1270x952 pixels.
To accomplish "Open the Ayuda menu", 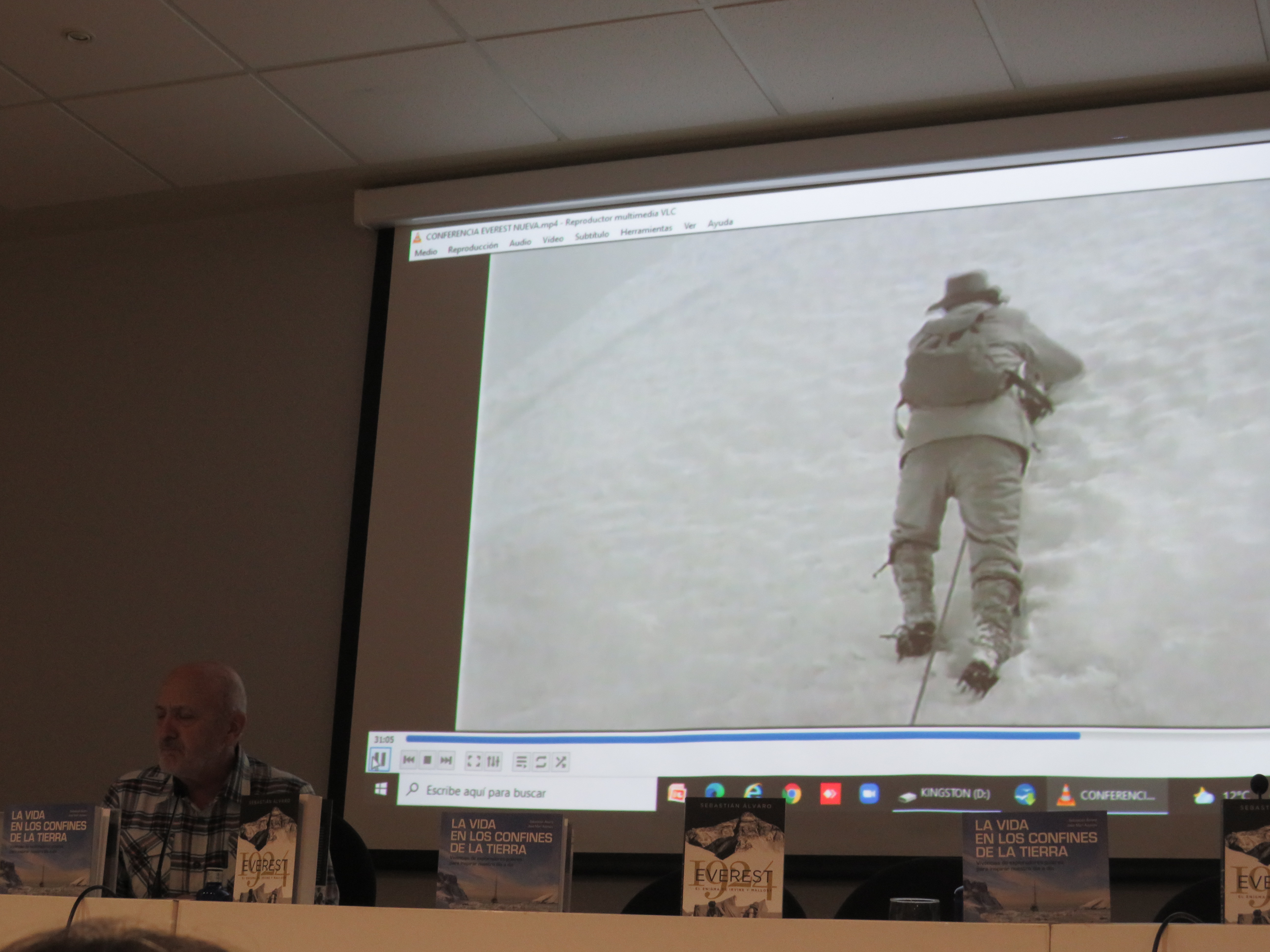I will 720,223.
